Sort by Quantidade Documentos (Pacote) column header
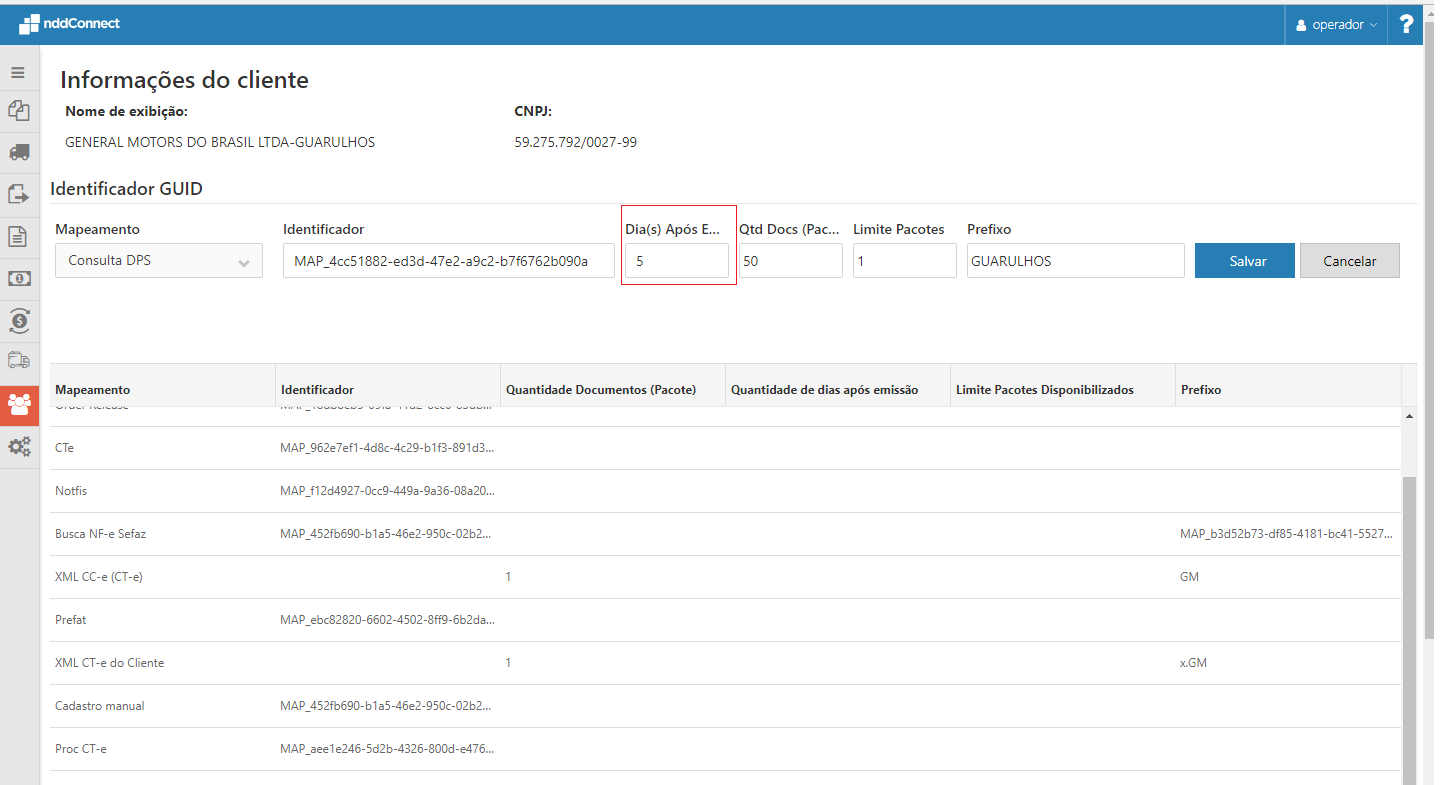Screen dimensions: 1440x785 pyautogui.click(x=601, y=390)
